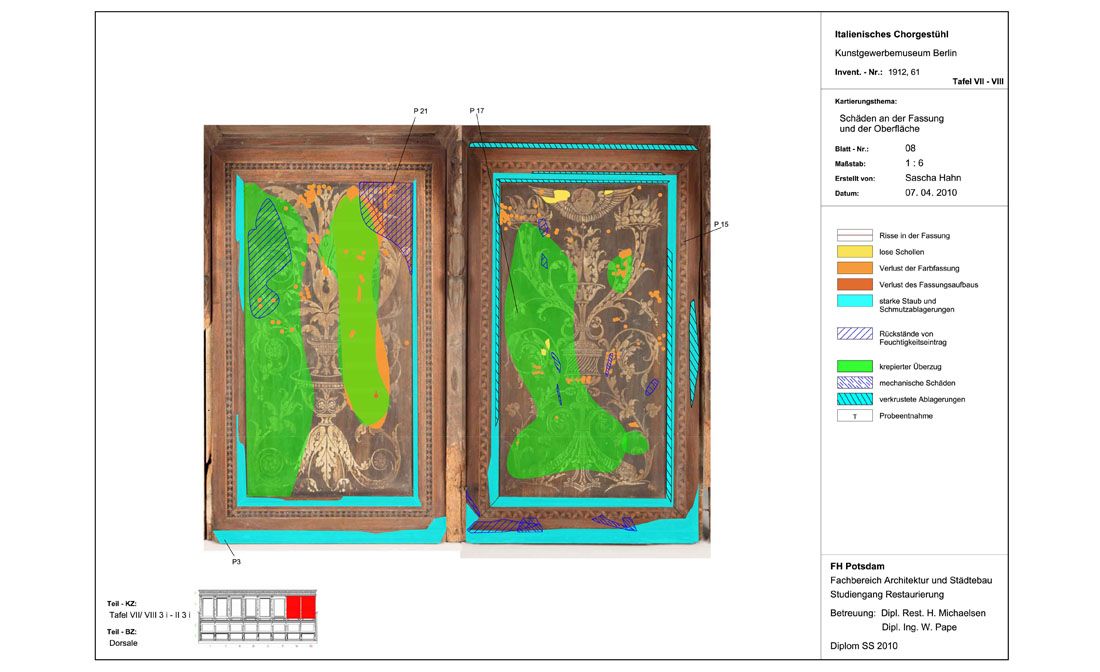Click the red highlighted panels in overview diagram
This screenshot has width=1100, height=672.
(301, 606)
